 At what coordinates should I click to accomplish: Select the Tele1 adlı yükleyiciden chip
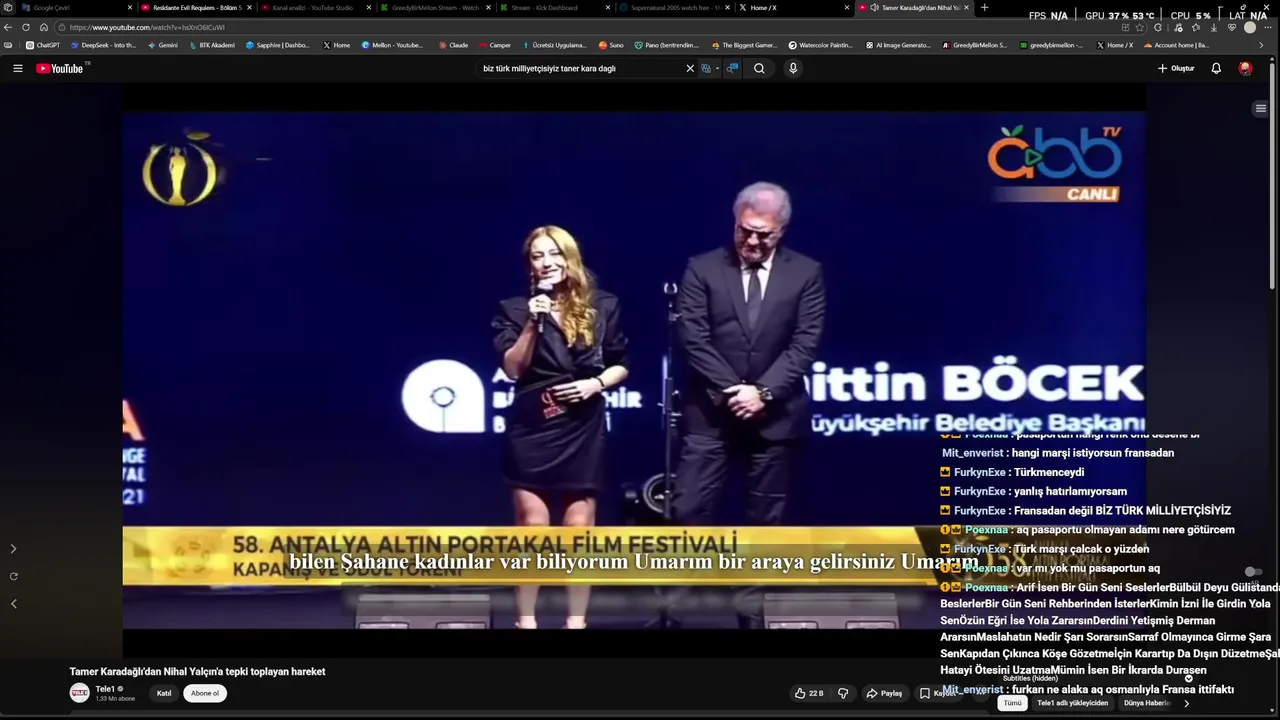1073,703
